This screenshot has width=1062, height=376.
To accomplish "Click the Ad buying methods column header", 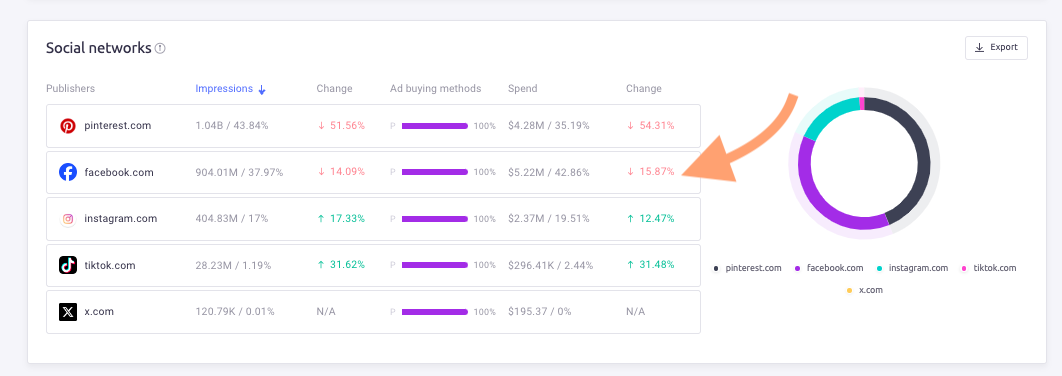I will (x=436, y=89).
